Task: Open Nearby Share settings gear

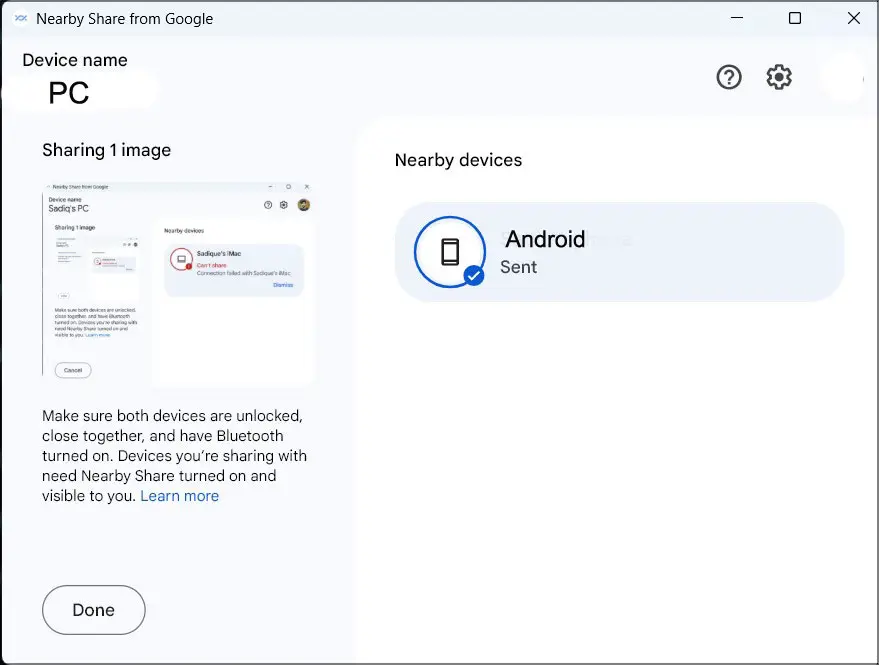Action: (x=779, y=77)
